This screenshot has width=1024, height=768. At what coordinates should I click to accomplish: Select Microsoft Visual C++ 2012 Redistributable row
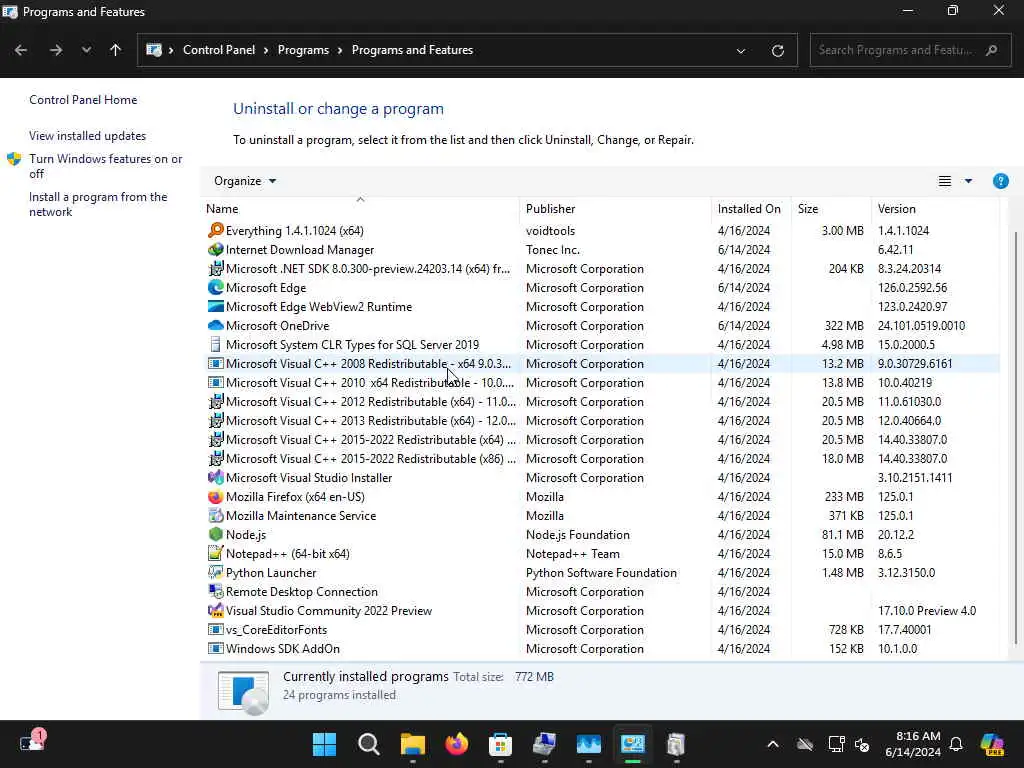(602, 401)
